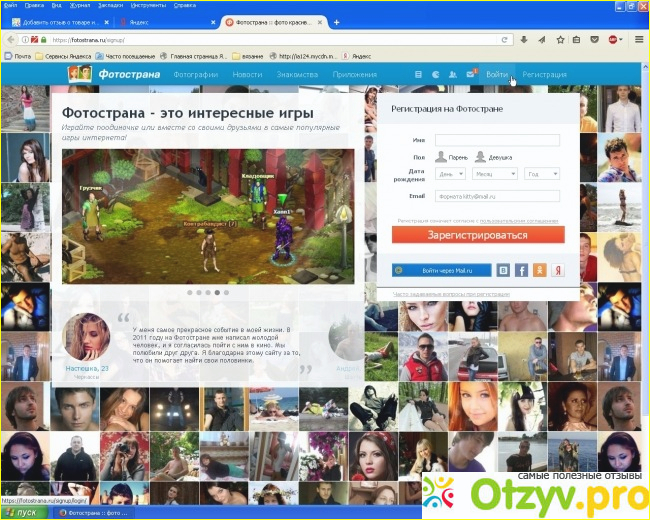Click the first slideshow dot indicator
Screen dimensions: 650x520
pos(190,292)
